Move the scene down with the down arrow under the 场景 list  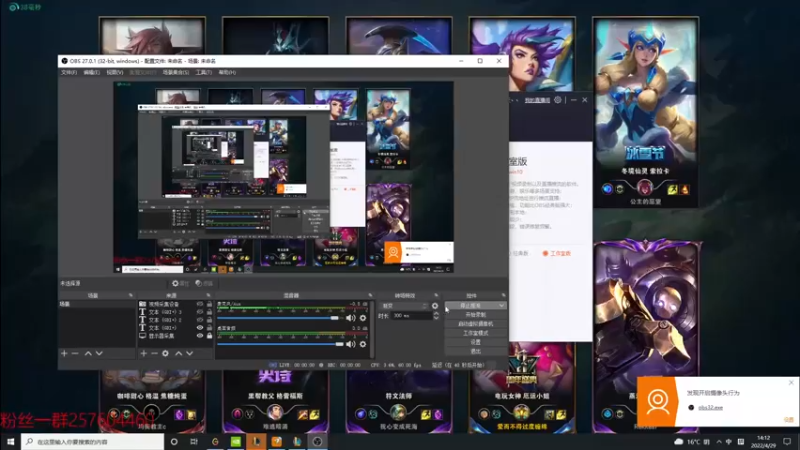tap(99, 353)
